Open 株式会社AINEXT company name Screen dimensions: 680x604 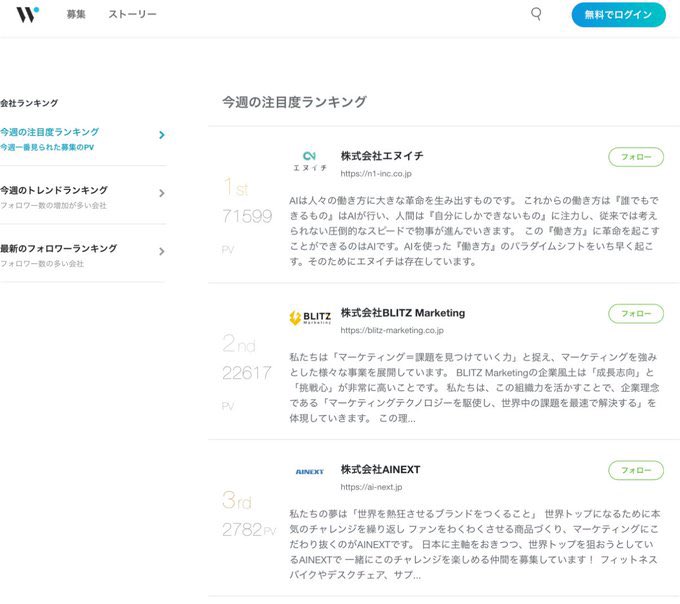tap(380, 469)
